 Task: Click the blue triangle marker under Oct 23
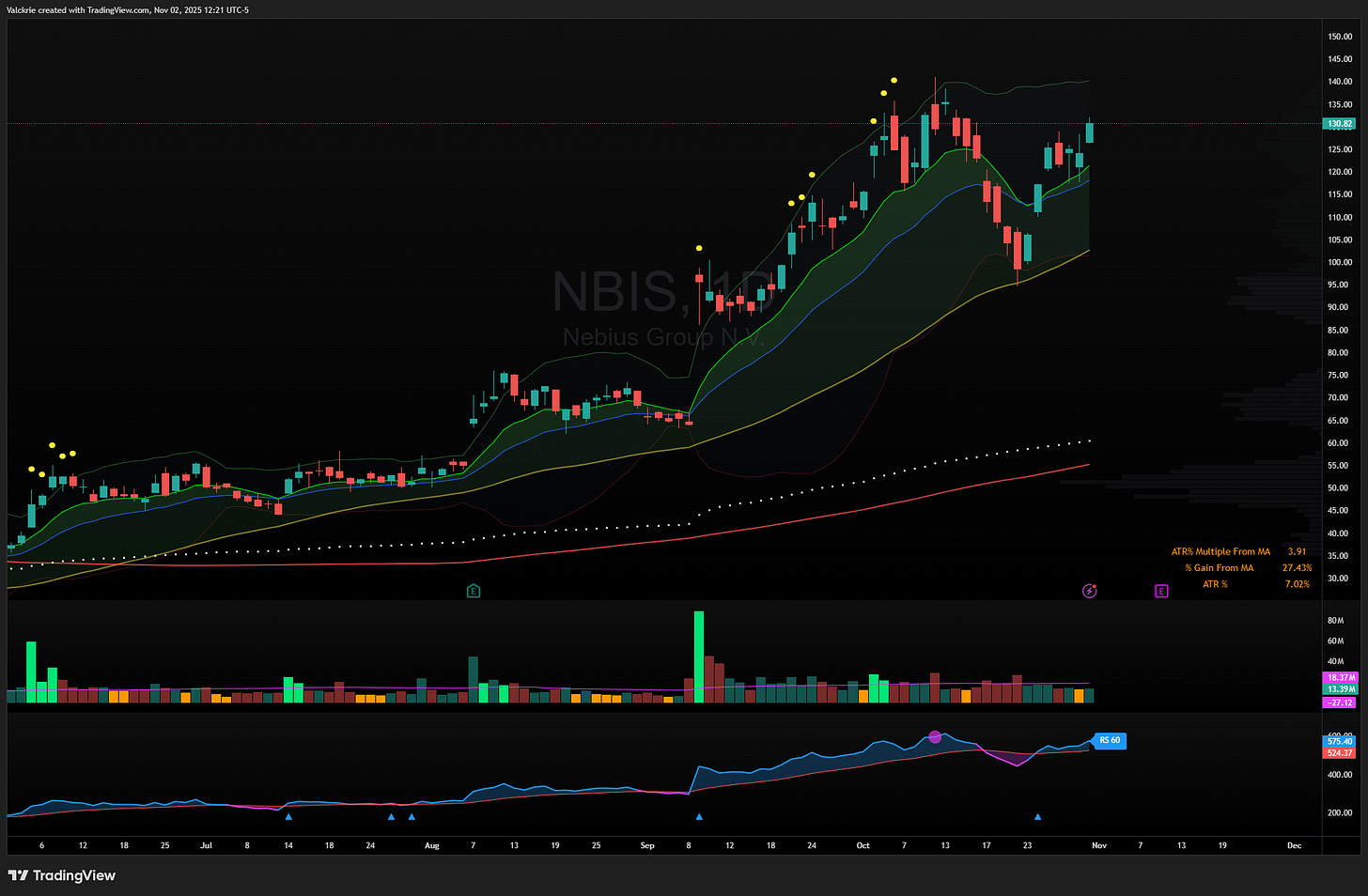click(x=1038, y=817)
